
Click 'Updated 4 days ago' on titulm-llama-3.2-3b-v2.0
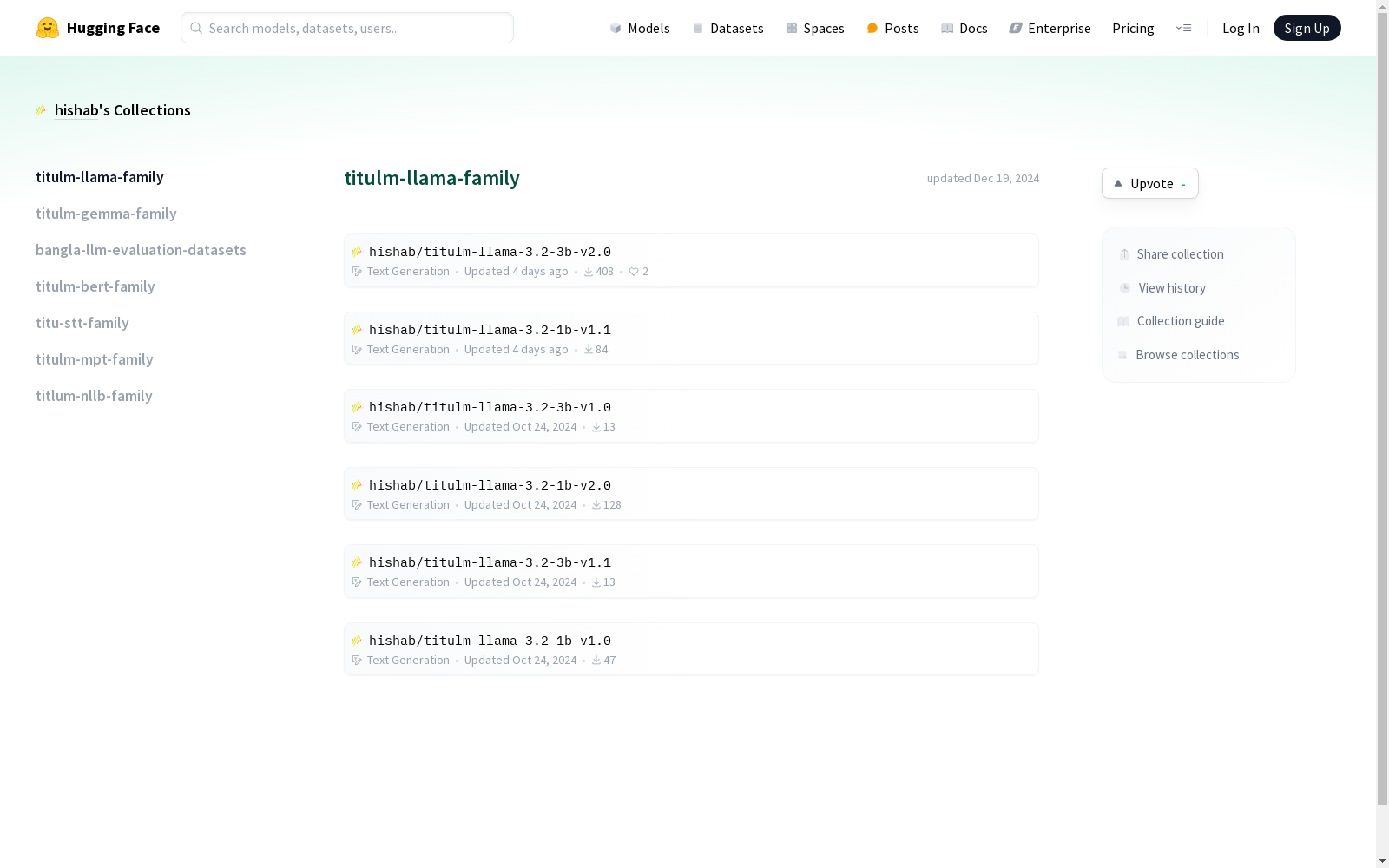(516, 272)
